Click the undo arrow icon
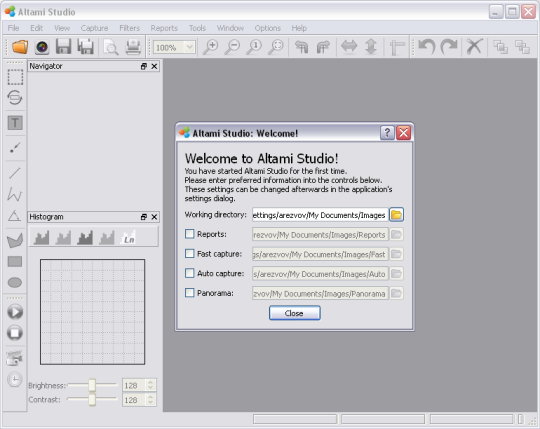Viewport: 540px width, 429px height. (426, 47)
